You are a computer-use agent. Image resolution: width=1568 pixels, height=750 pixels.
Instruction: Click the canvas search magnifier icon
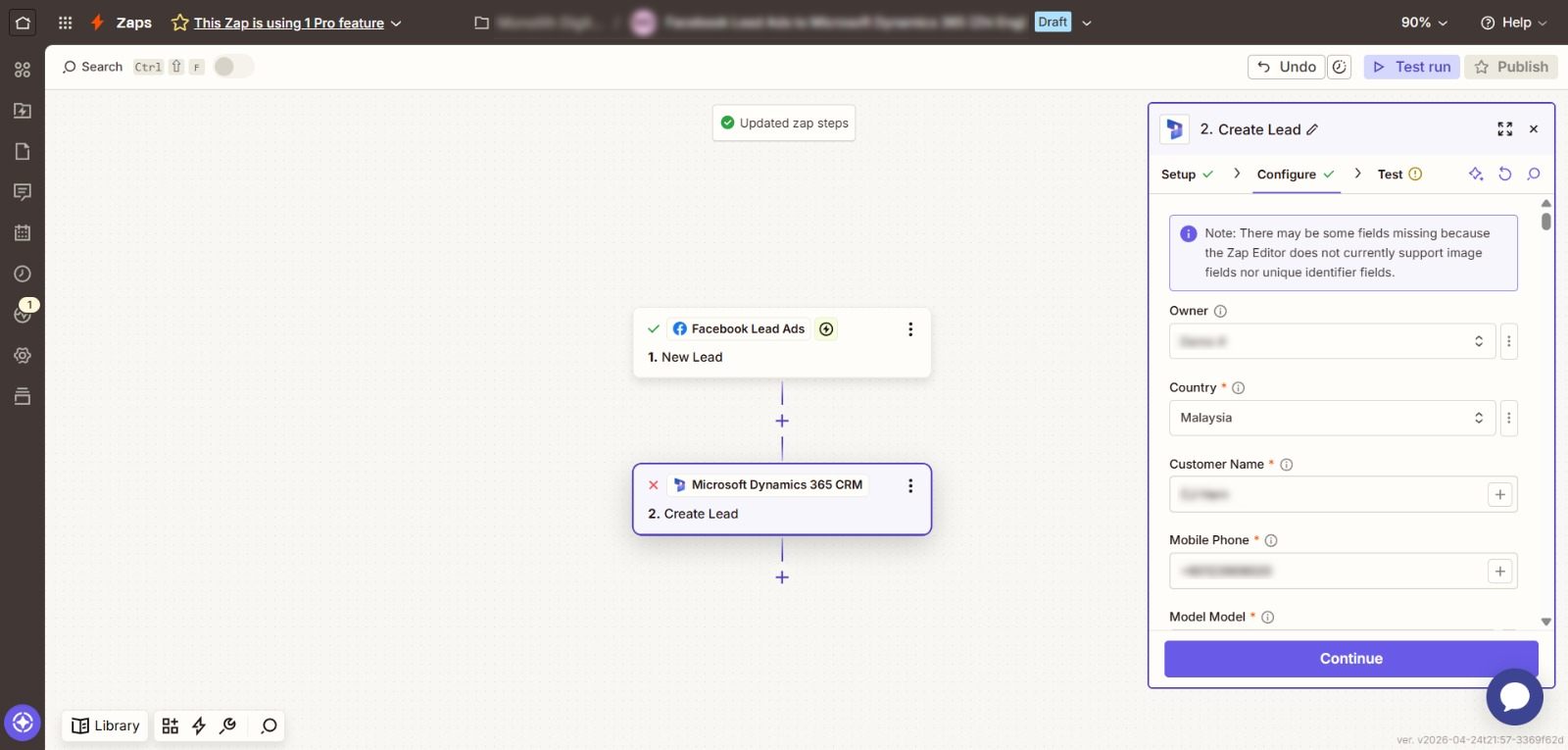click(x=269, y=725)
